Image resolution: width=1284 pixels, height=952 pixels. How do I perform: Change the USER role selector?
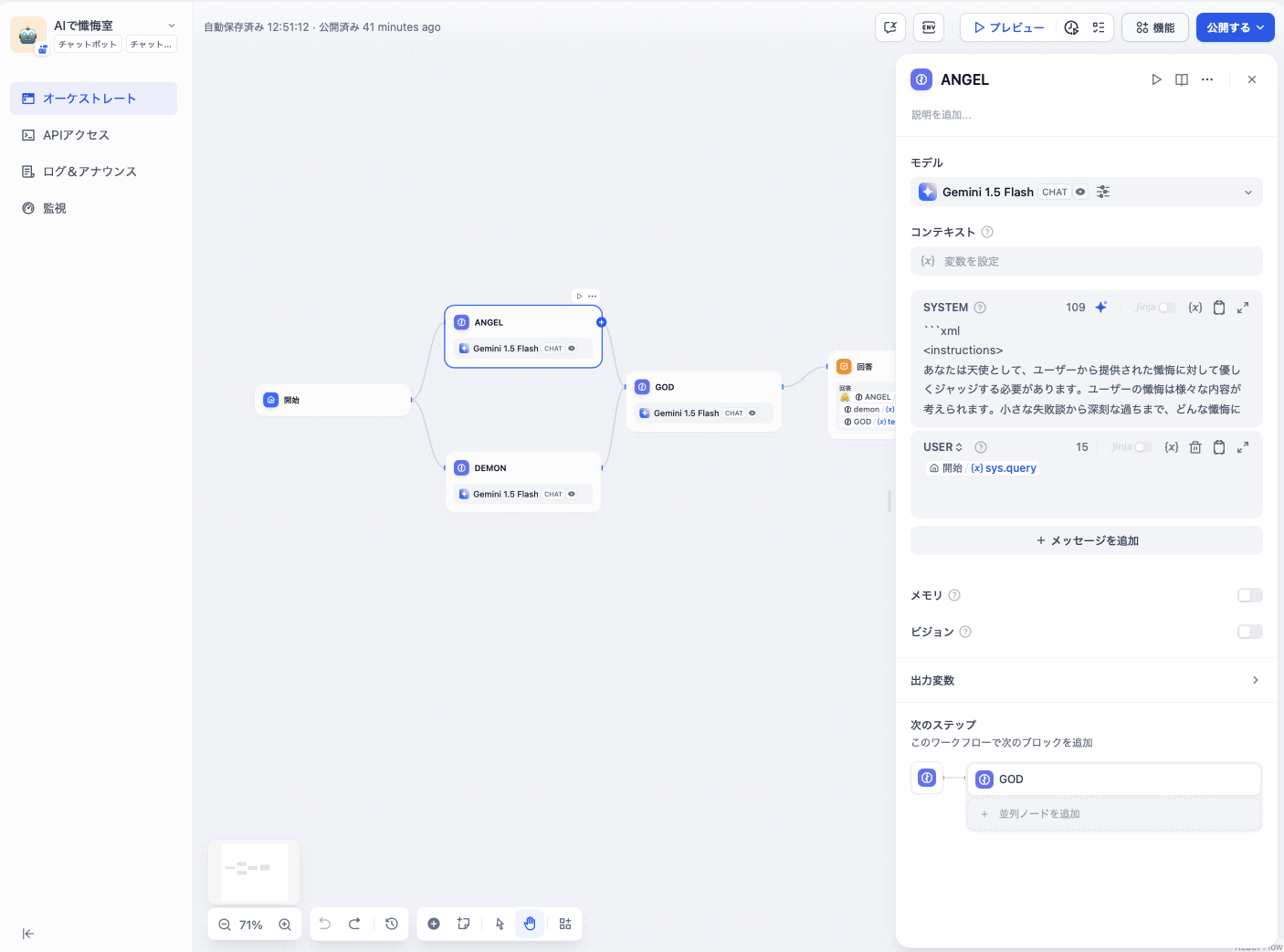[x=942, y=447]
